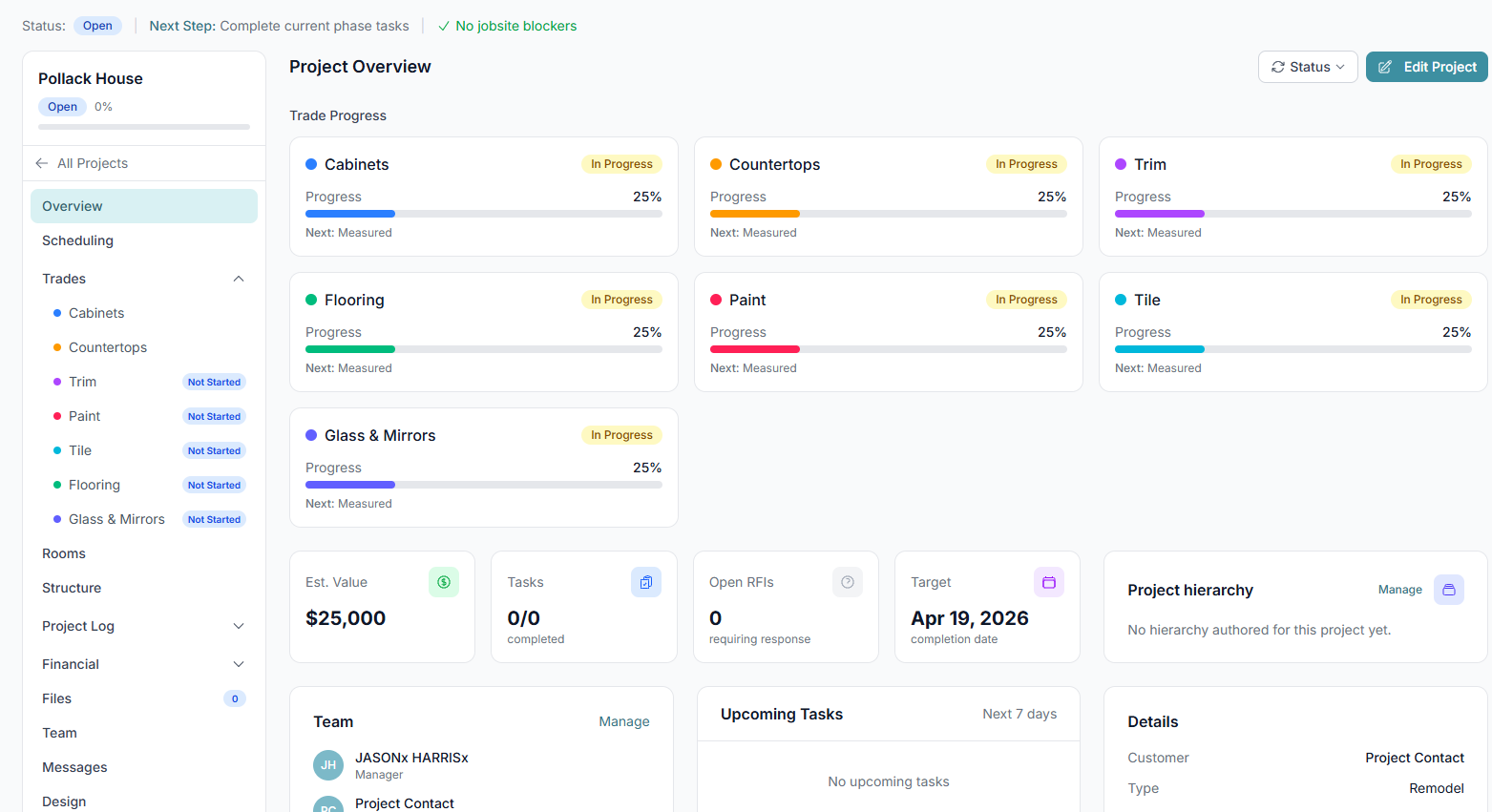Click the blue dot beside Cabinets card title
The width and height of the screenshot is (1492, 812).
311,164
